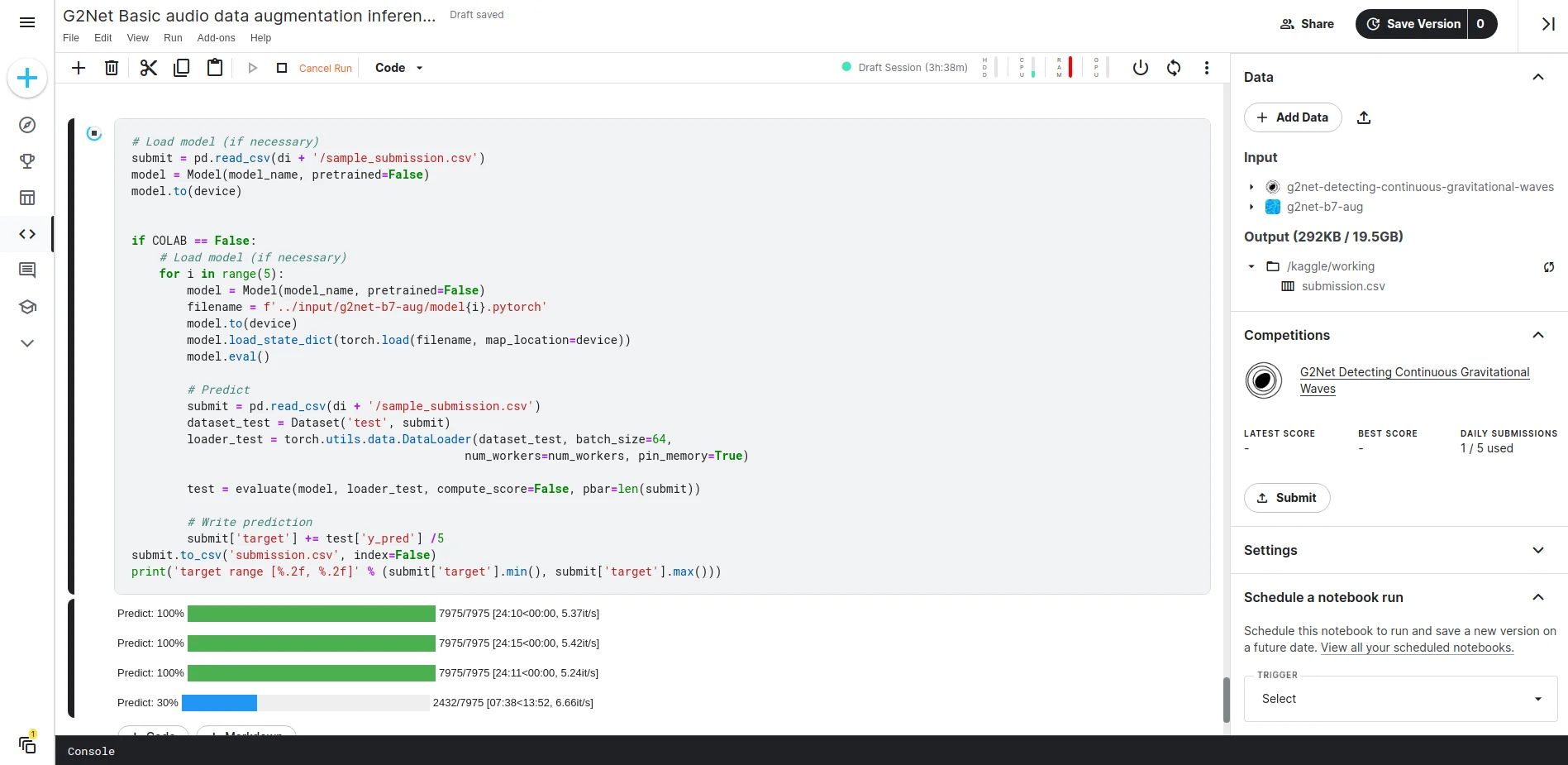Click the paste cell clipboard icon
The image size is (1568, 765).
tap(215, 68)
